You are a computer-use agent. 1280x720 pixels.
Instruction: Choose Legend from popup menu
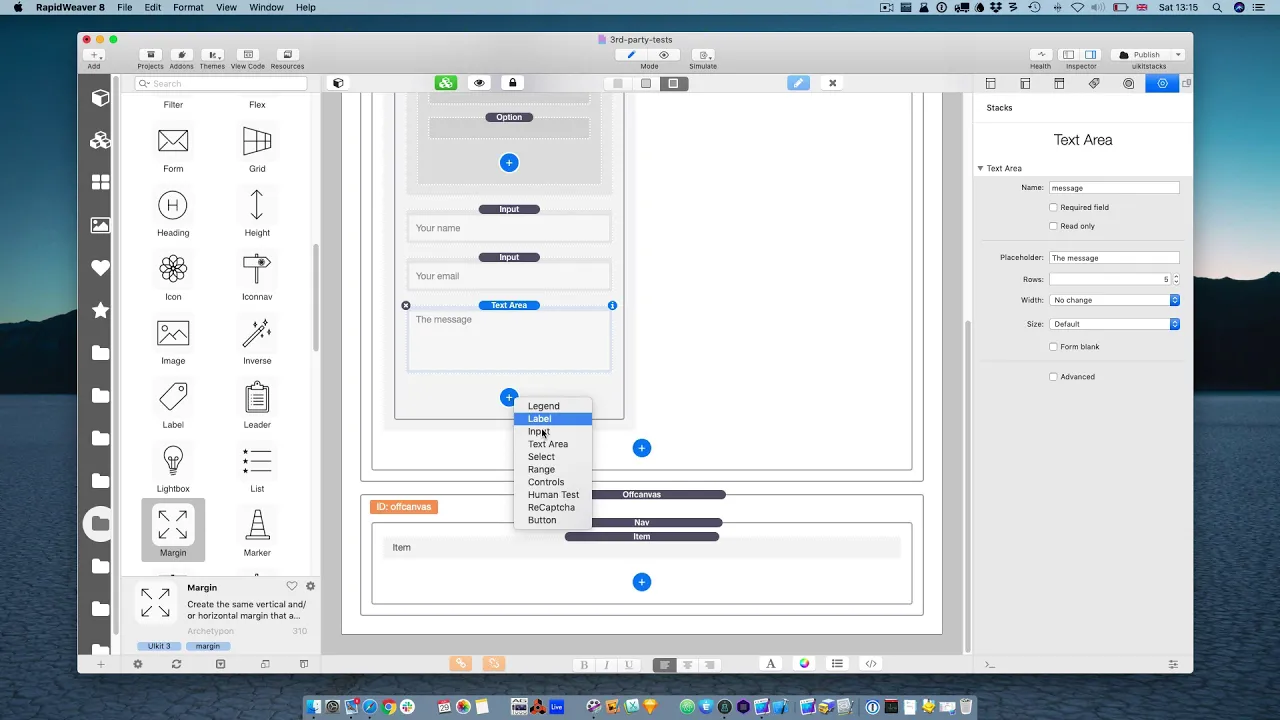click(543, 406)
